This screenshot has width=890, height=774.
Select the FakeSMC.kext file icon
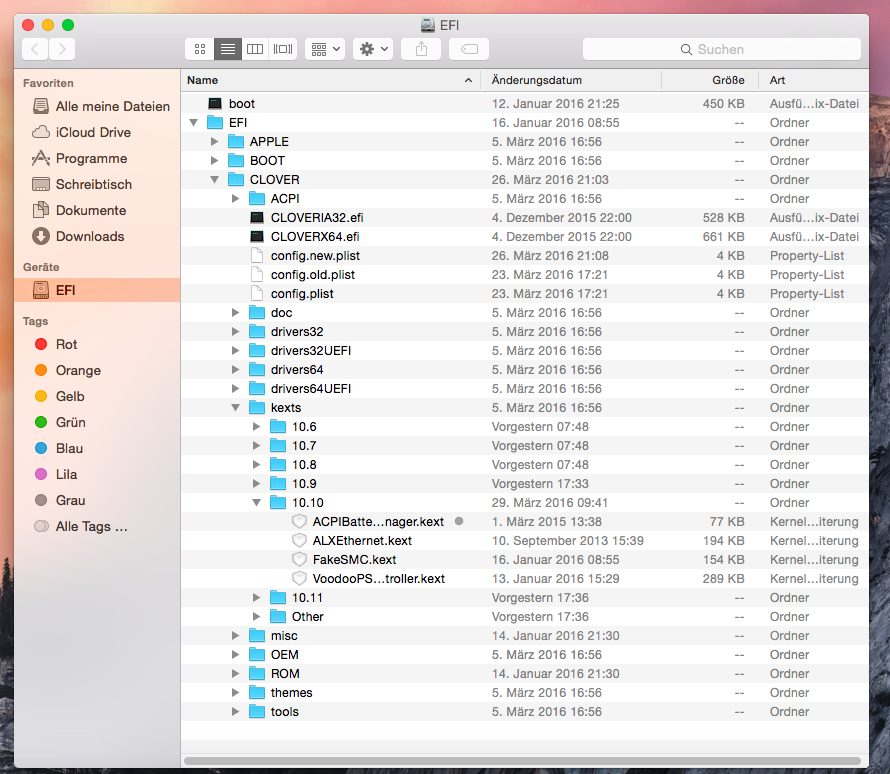(299, 560)
